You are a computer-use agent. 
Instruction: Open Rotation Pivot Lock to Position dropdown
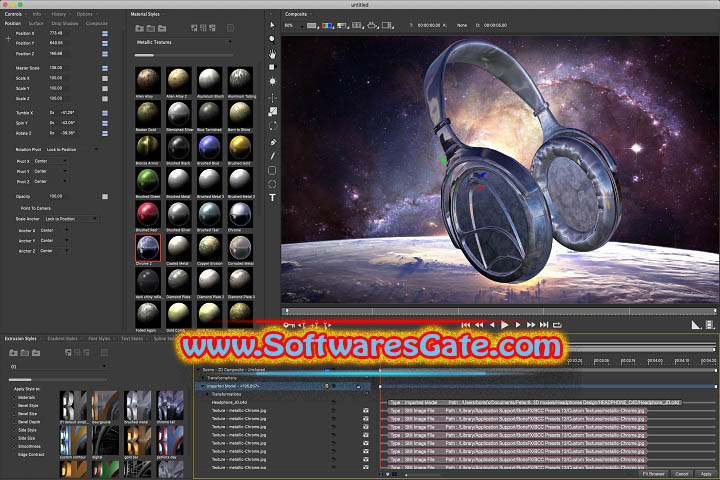[x=72, y=150]
